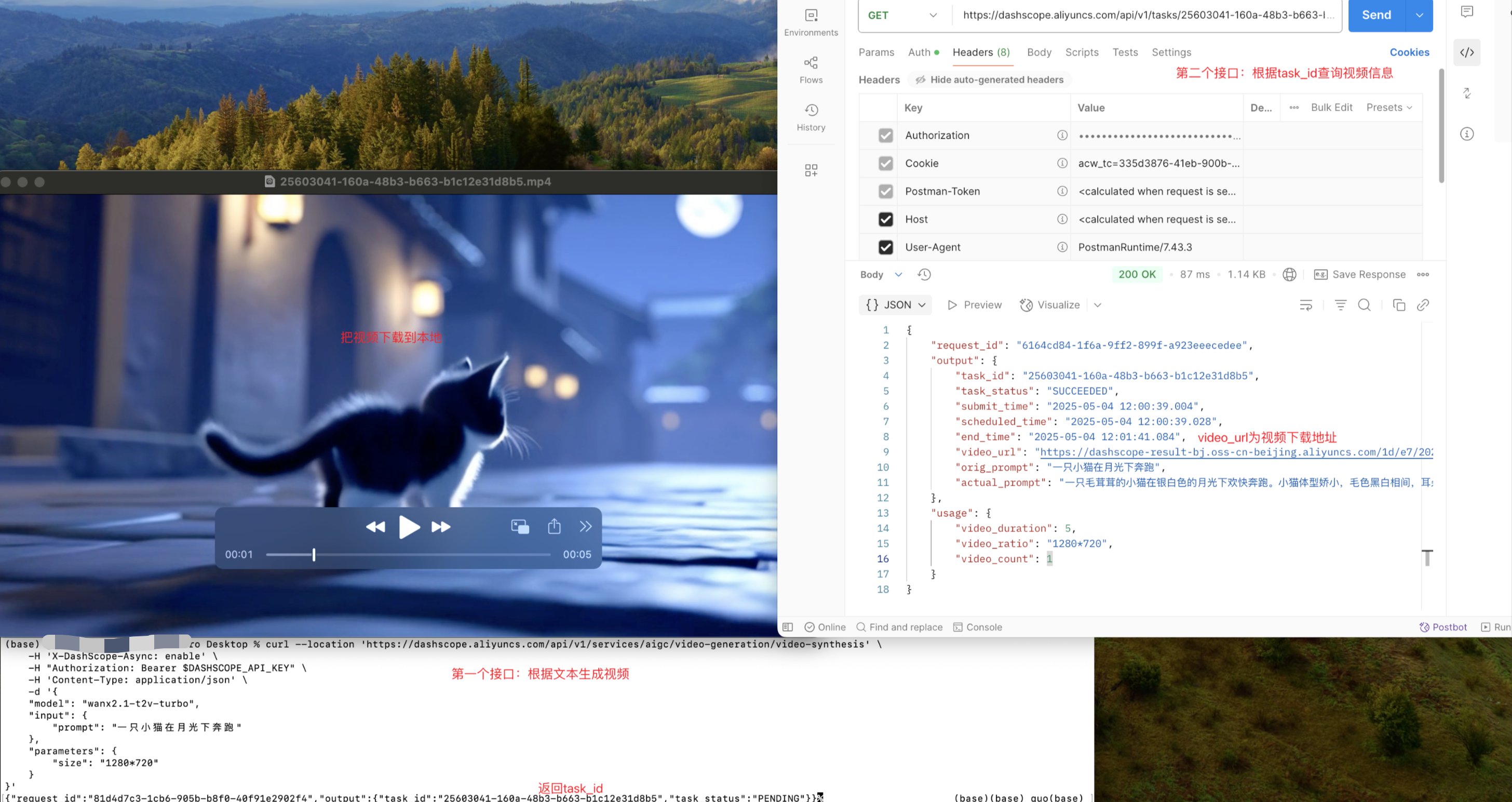Uncheck the Host header checkbox
1512x802 pixels.
885,219
